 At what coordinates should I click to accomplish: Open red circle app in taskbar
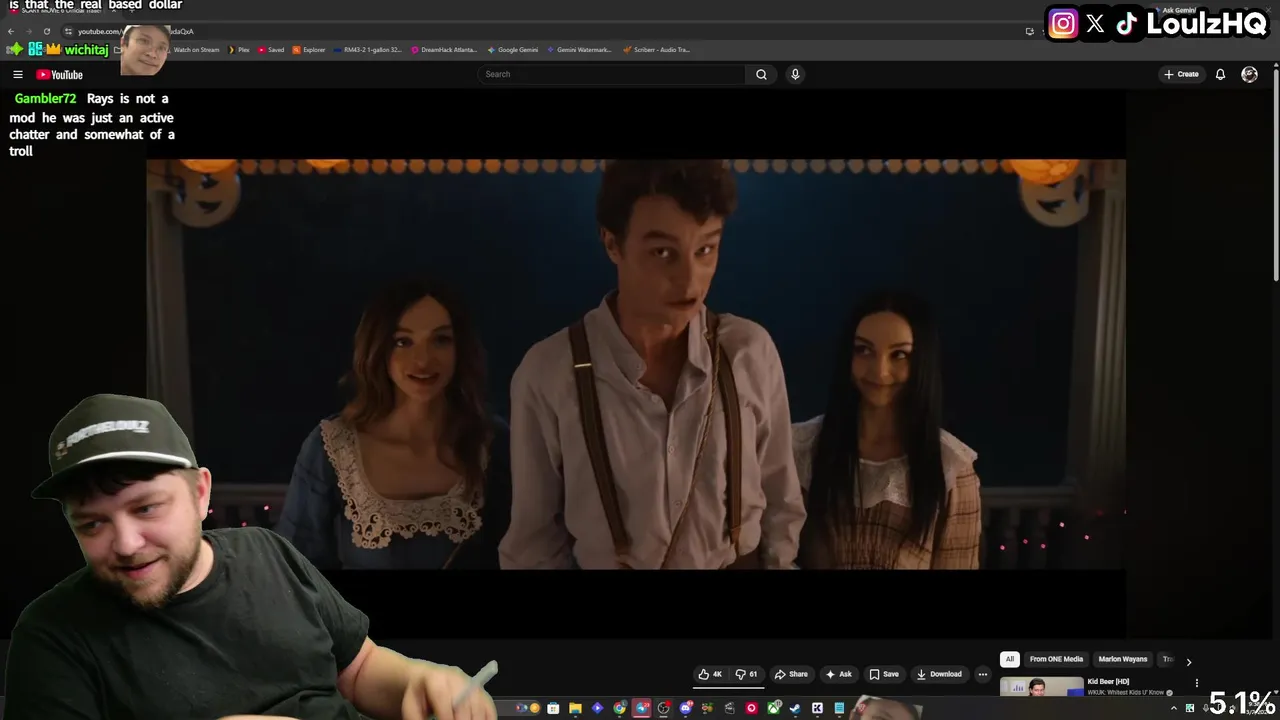tap(751, 708)
